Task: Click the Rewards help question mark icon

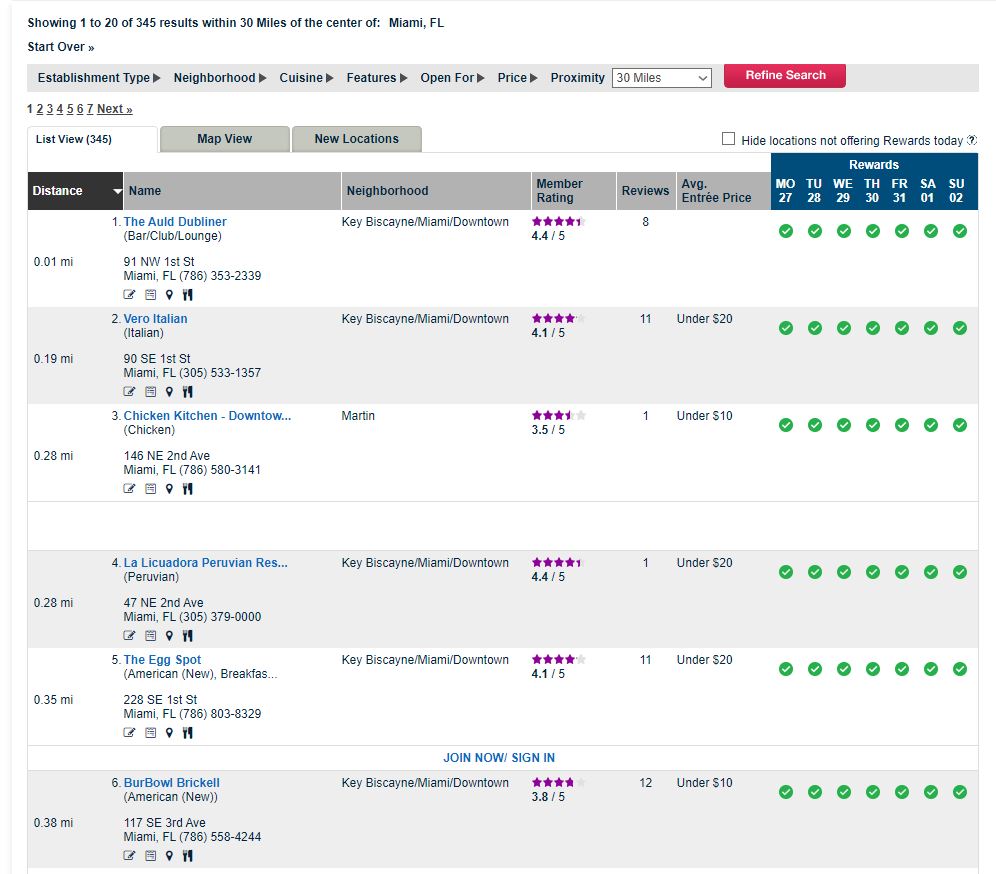Action: click(x=972, y=140)
